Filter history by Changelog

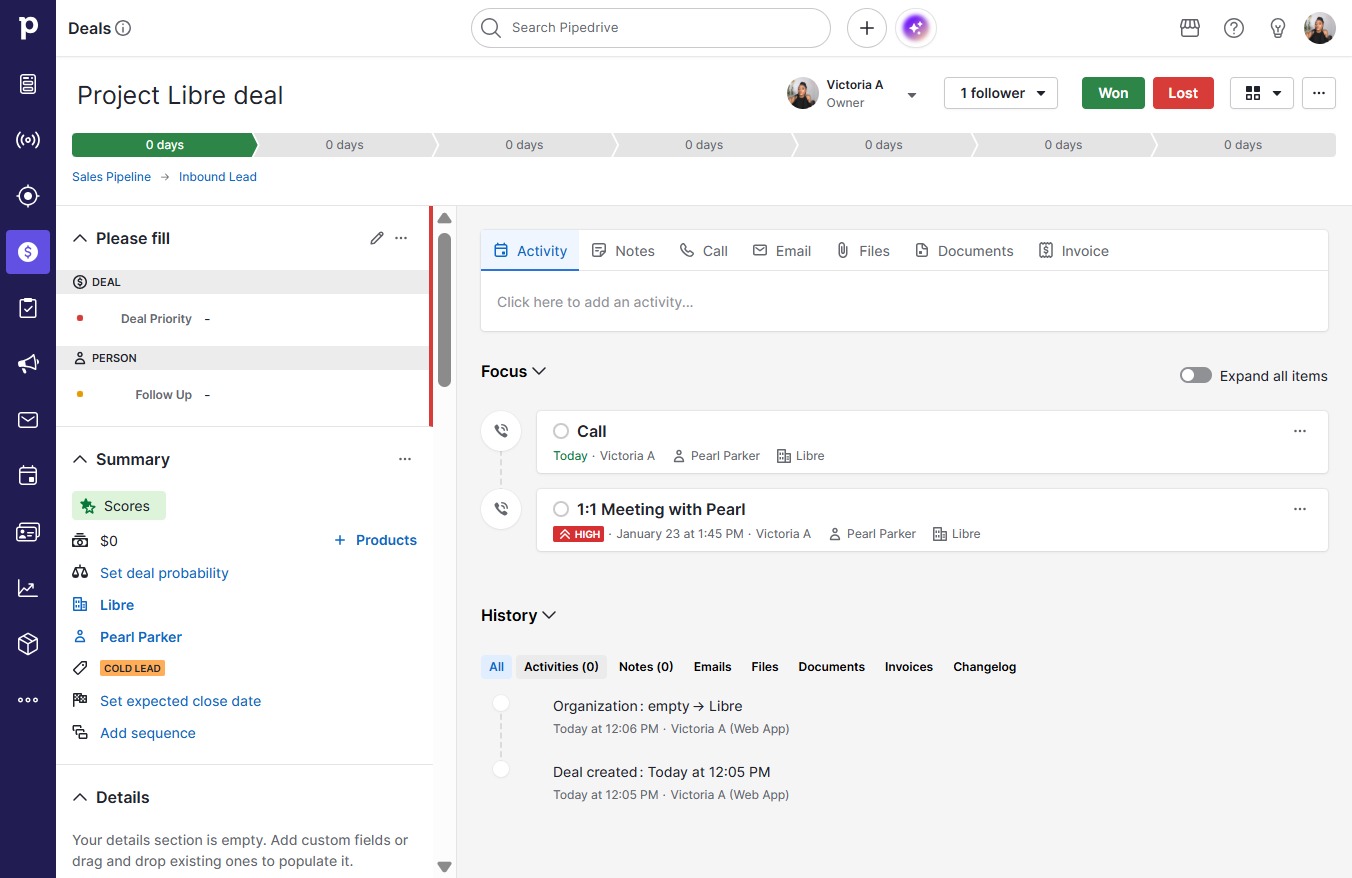984,667
